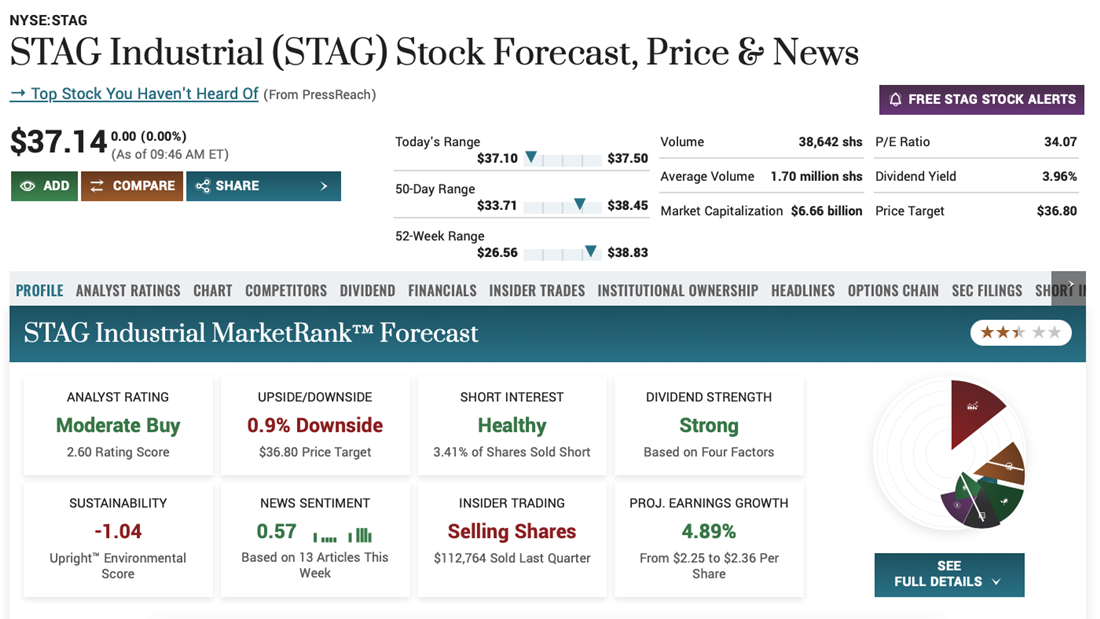Select the Options Chain tab

coord(893,291)
